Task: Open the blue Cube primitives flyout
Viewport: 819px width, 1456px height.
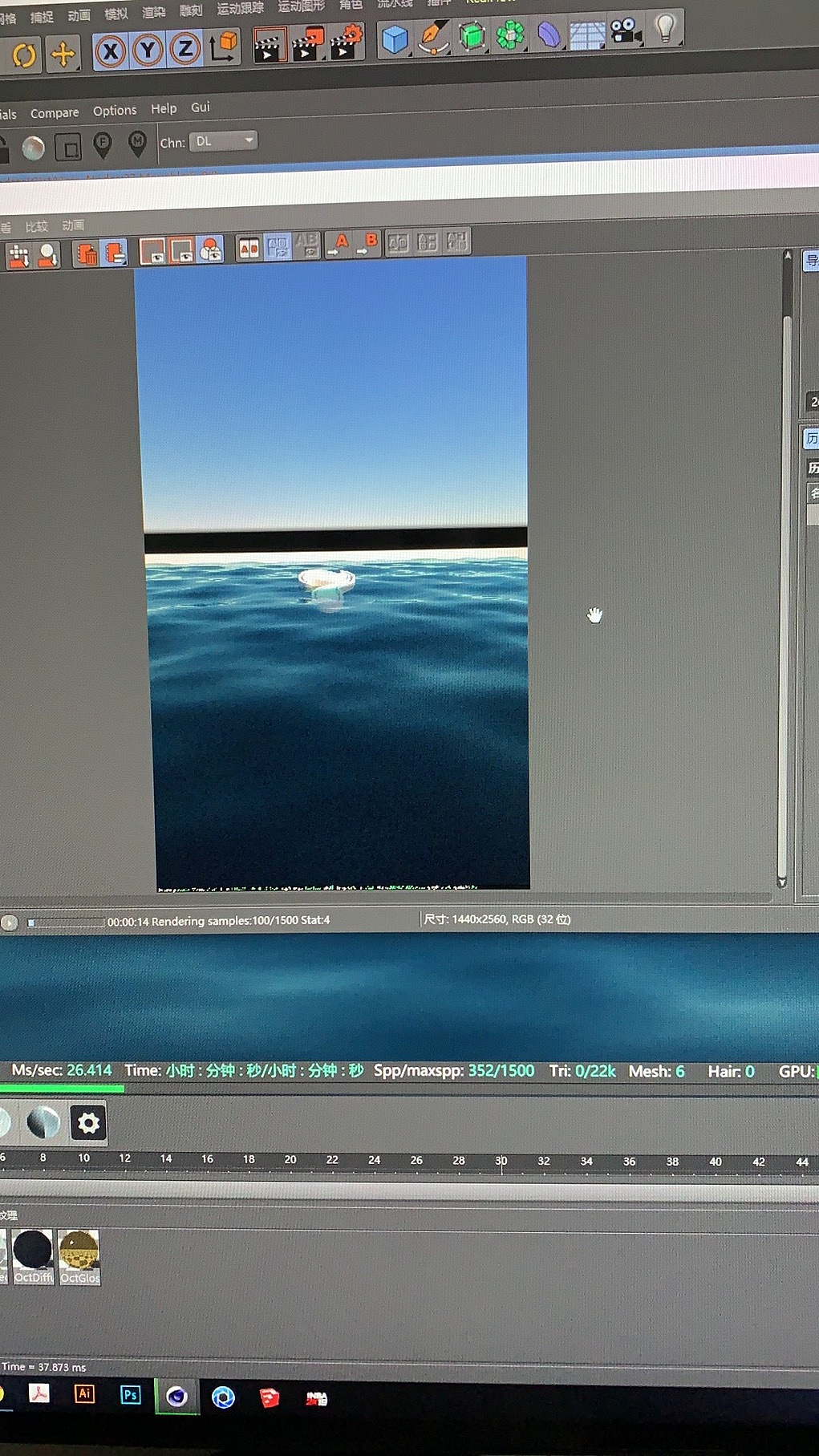Action: pos(395,39)
